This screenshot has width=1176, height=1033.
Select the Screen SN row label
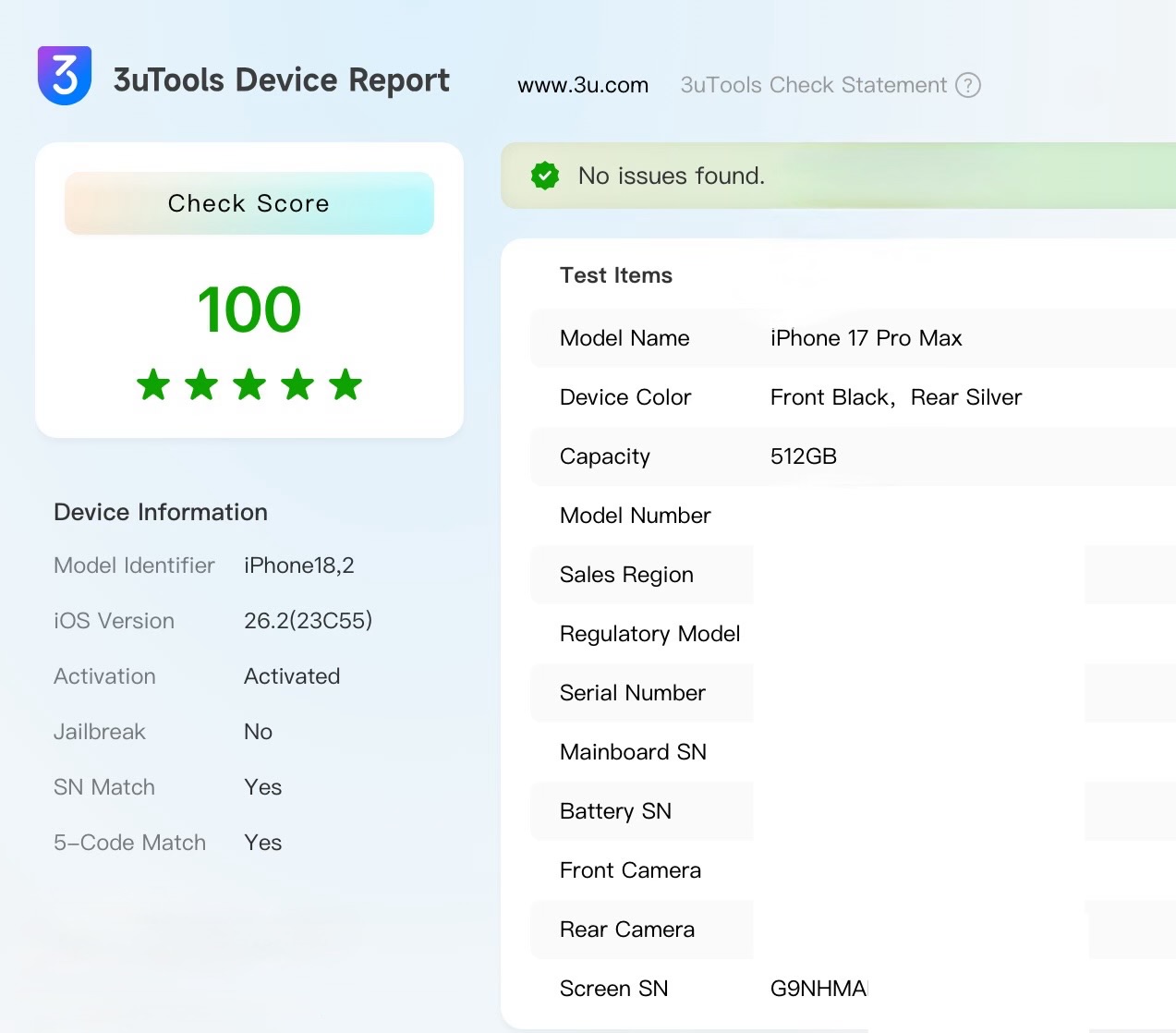pyautogui.click(x=613, y=989)
